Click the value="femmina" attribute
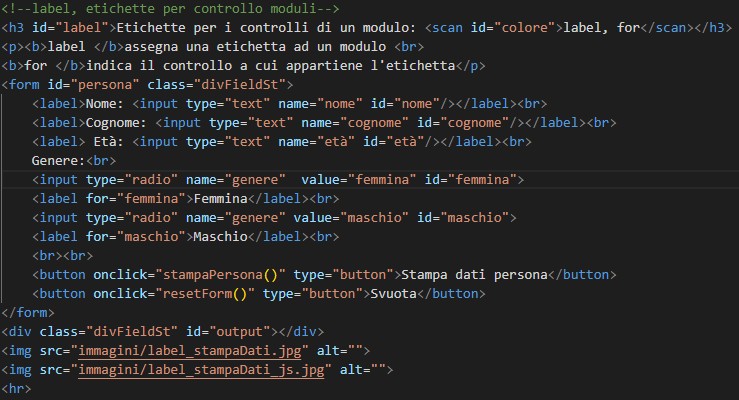739x400 pixels. [x=372, y=179]
